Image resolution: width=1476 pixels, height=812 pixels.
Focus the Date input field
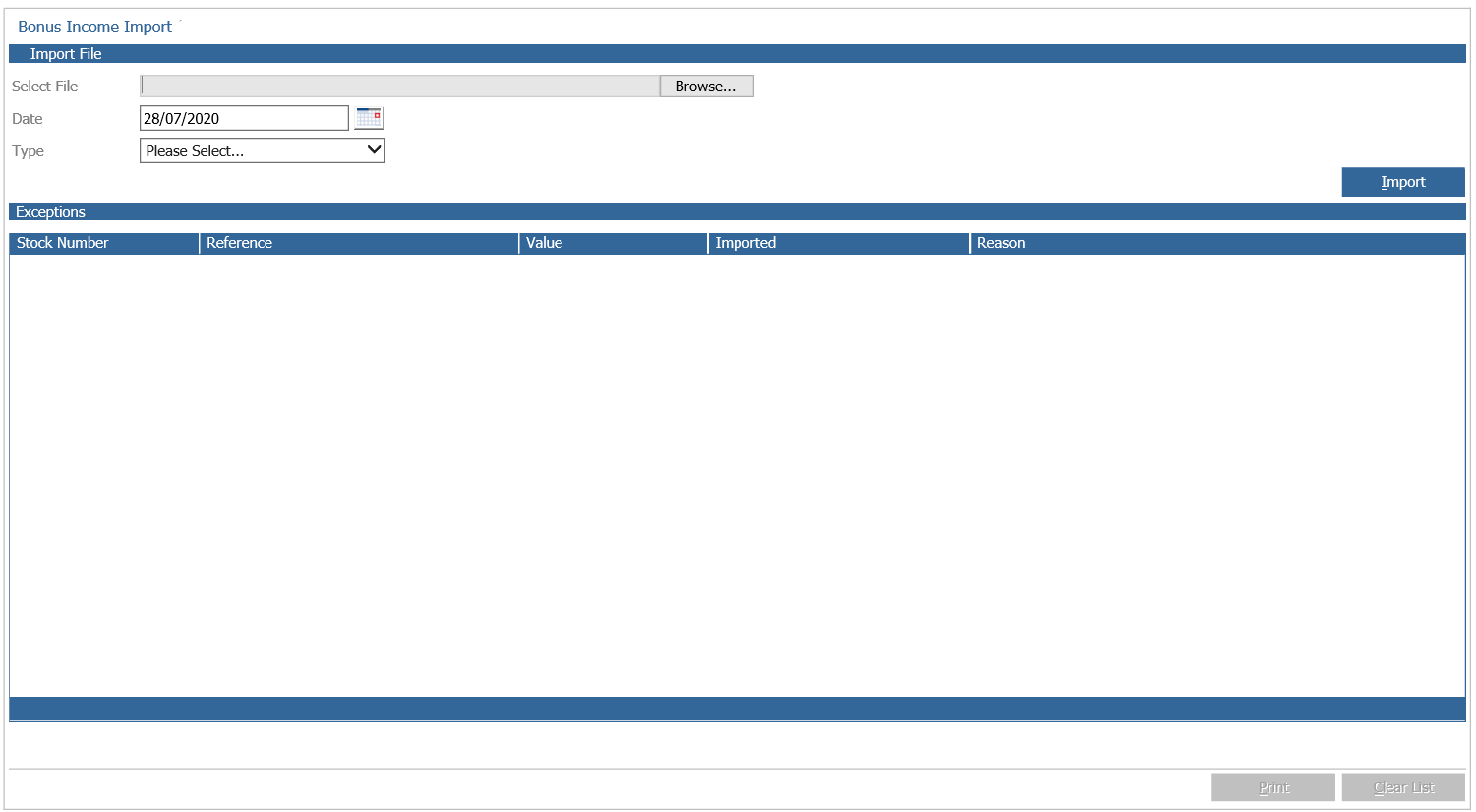coord(244,118)
